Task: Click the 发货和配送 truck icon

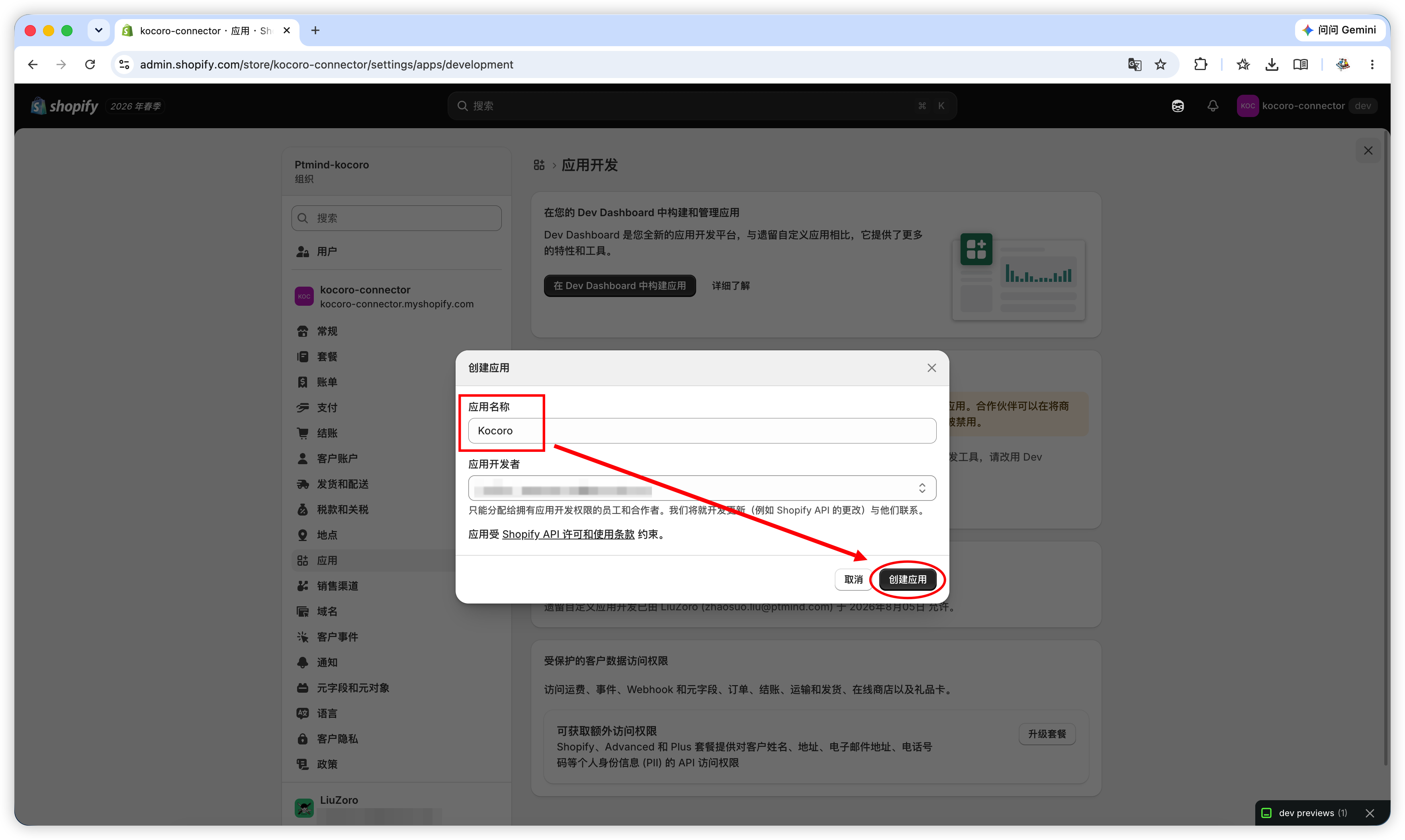Action: (x=303, y=484)
